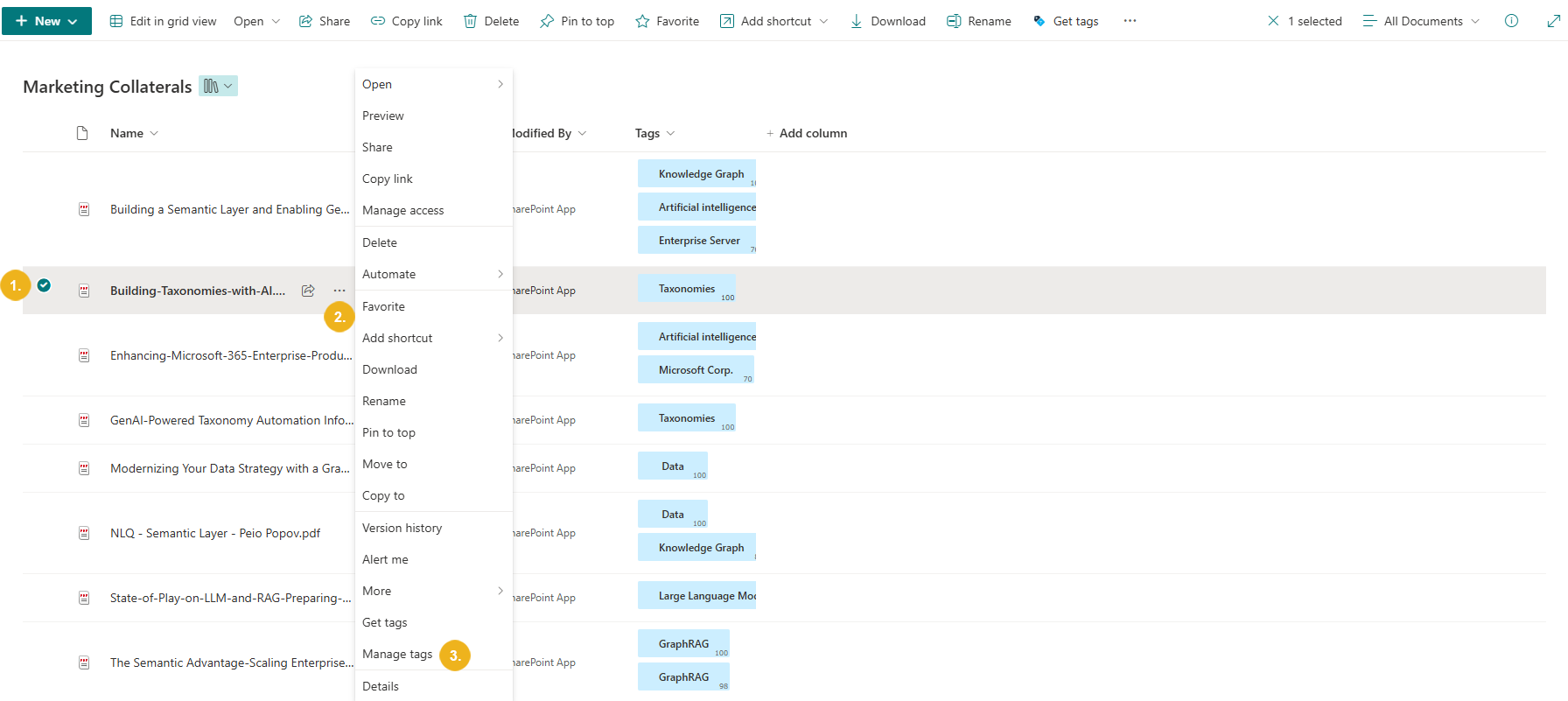This screenshot has height=701, width=1568.
Task: Open the library view switcher next to title
Action: [218, 86]
